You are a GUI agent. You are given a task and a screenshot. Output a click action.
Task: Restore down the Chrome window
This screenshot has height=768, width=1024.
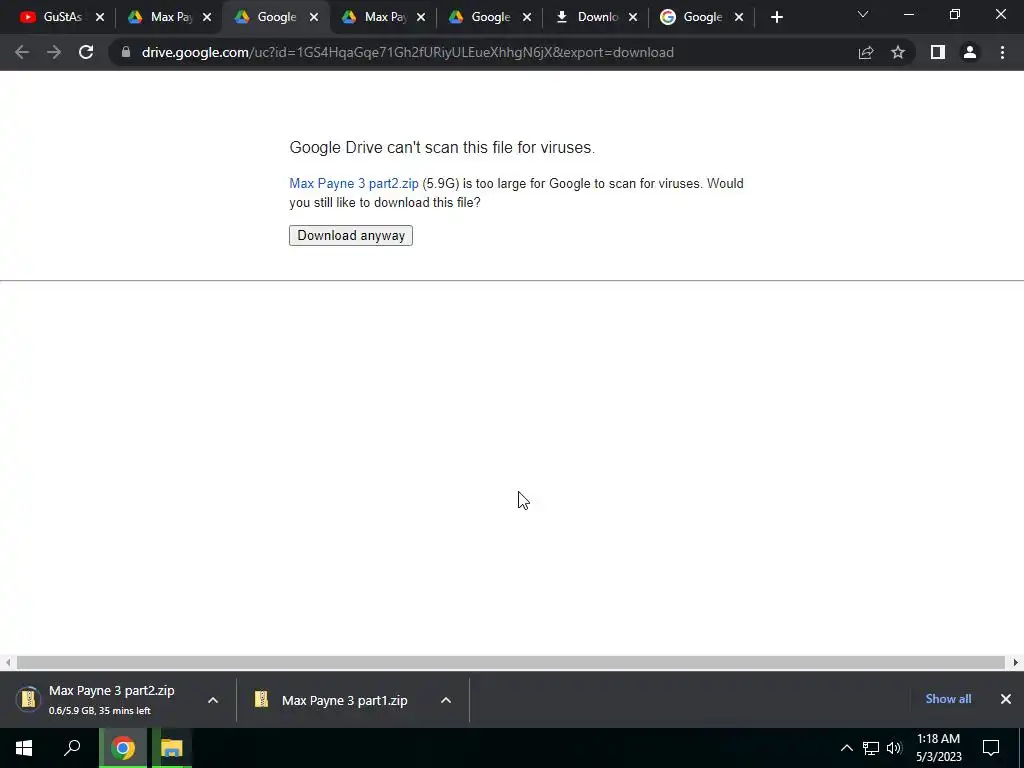coord(955,14)
